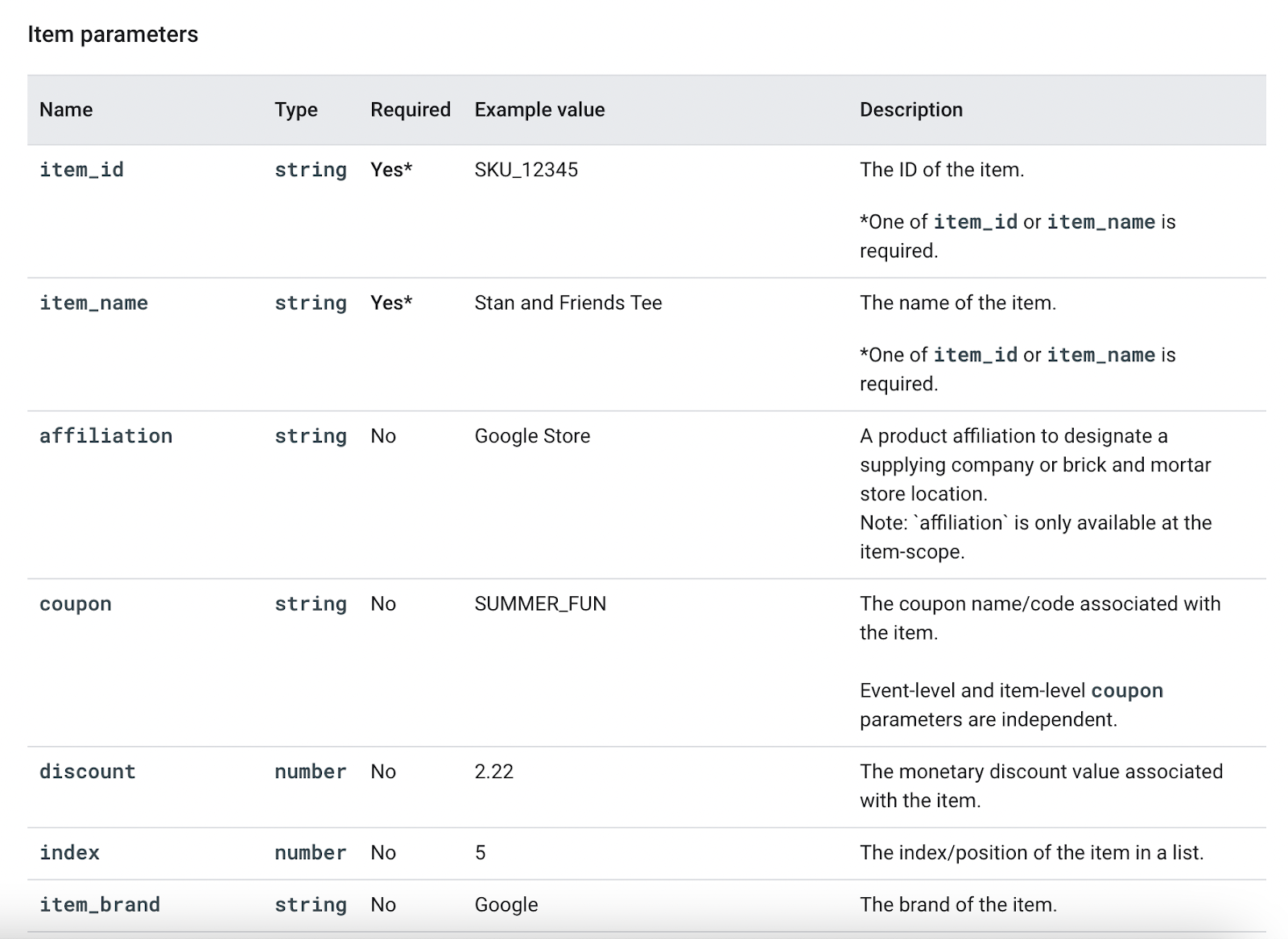Select the item_name parameter name in Name column
Viewport: 1288px width, 939px height.
point(93,303)
